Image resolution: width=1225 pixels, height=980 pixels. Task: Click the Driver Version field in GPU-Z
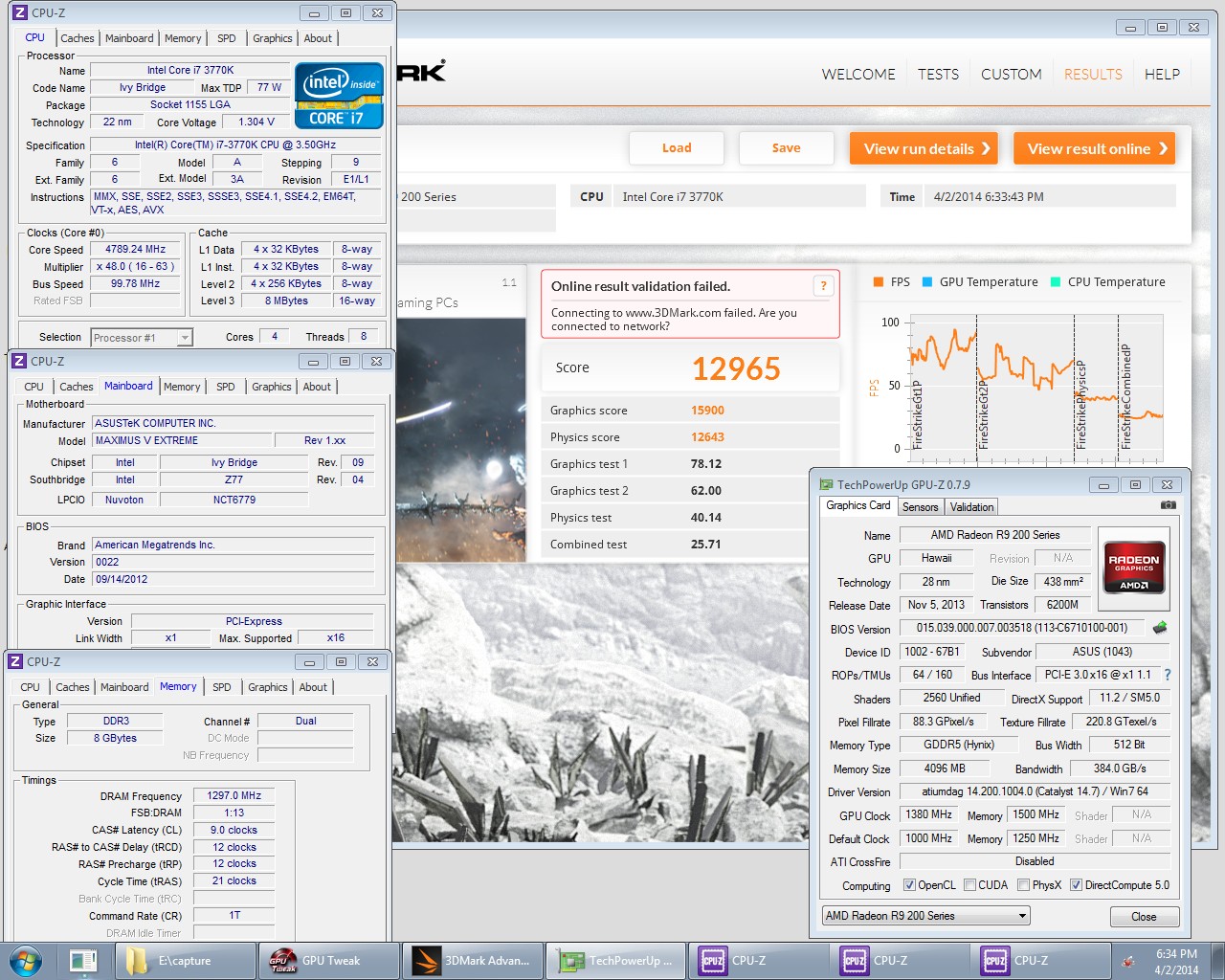tap(1035, 791)
